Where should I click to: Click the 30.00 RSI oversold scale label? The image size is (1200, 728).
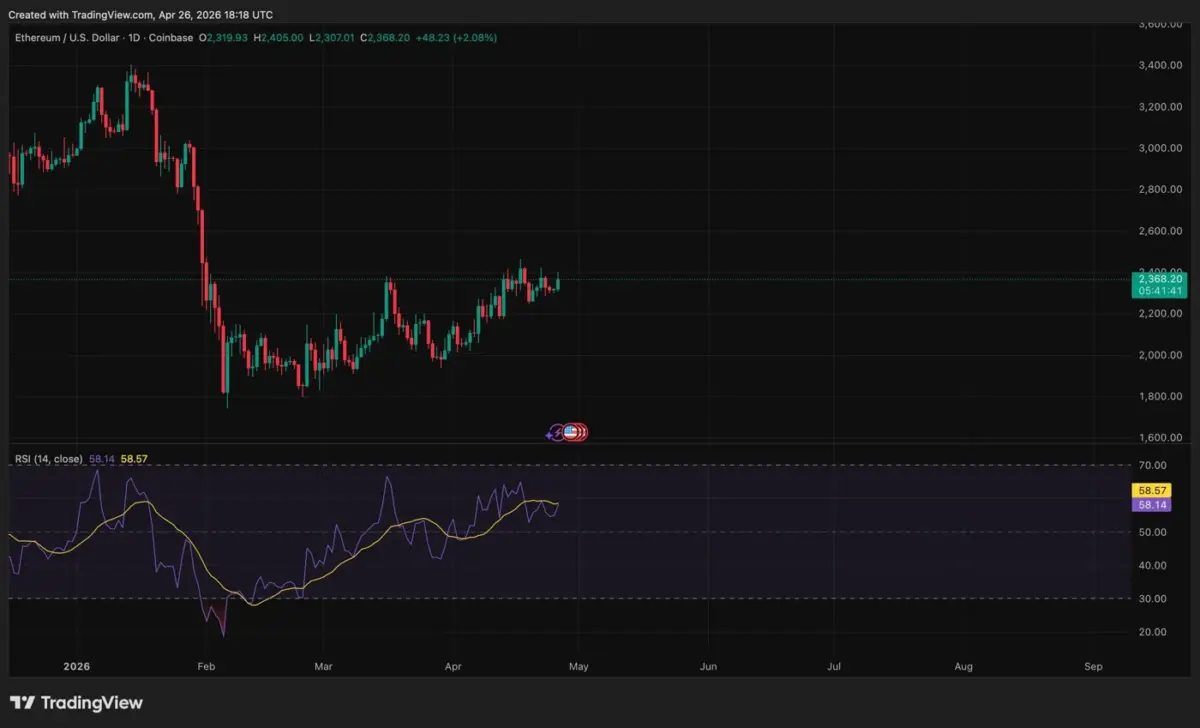(x=1152, y=598)
